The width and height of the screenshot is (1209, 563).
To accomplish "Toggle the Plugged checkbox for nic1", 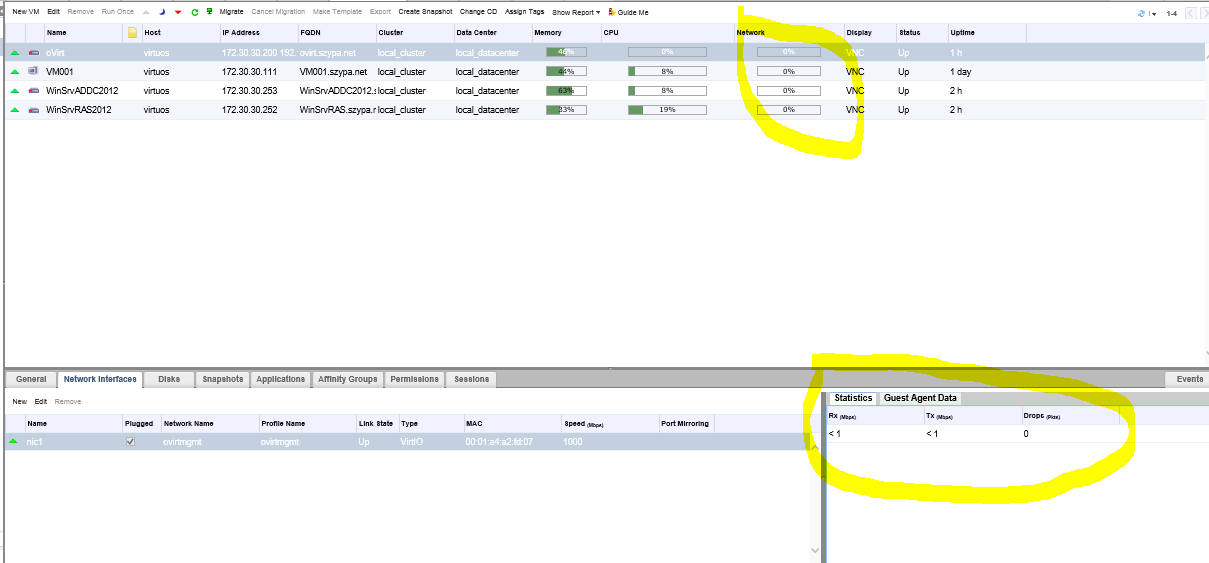I will pos(130,441).
